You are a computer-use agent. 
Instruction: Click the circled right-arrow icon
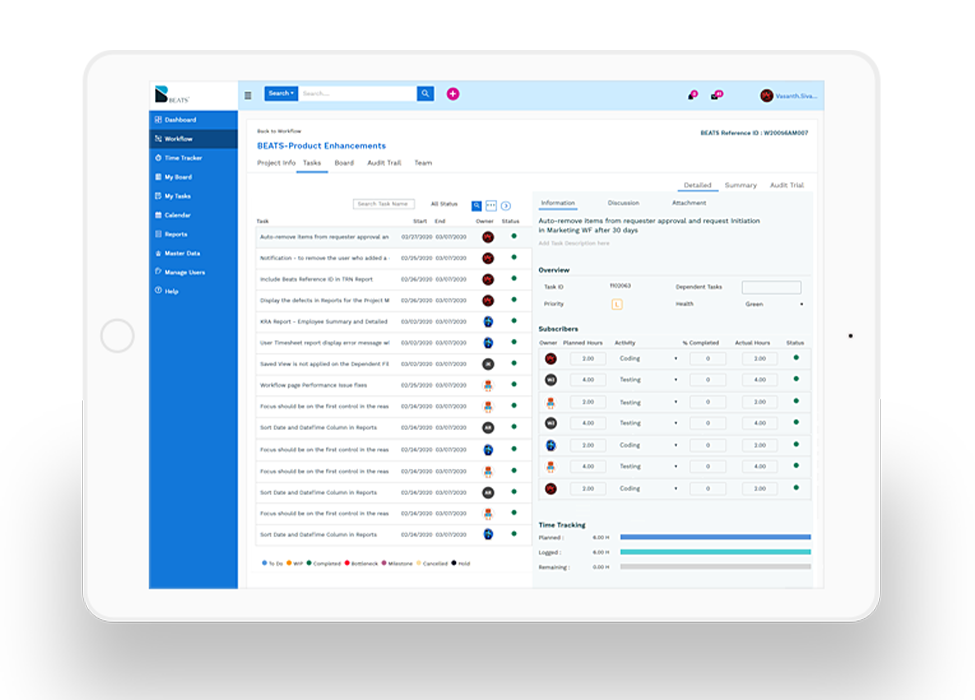506,206
